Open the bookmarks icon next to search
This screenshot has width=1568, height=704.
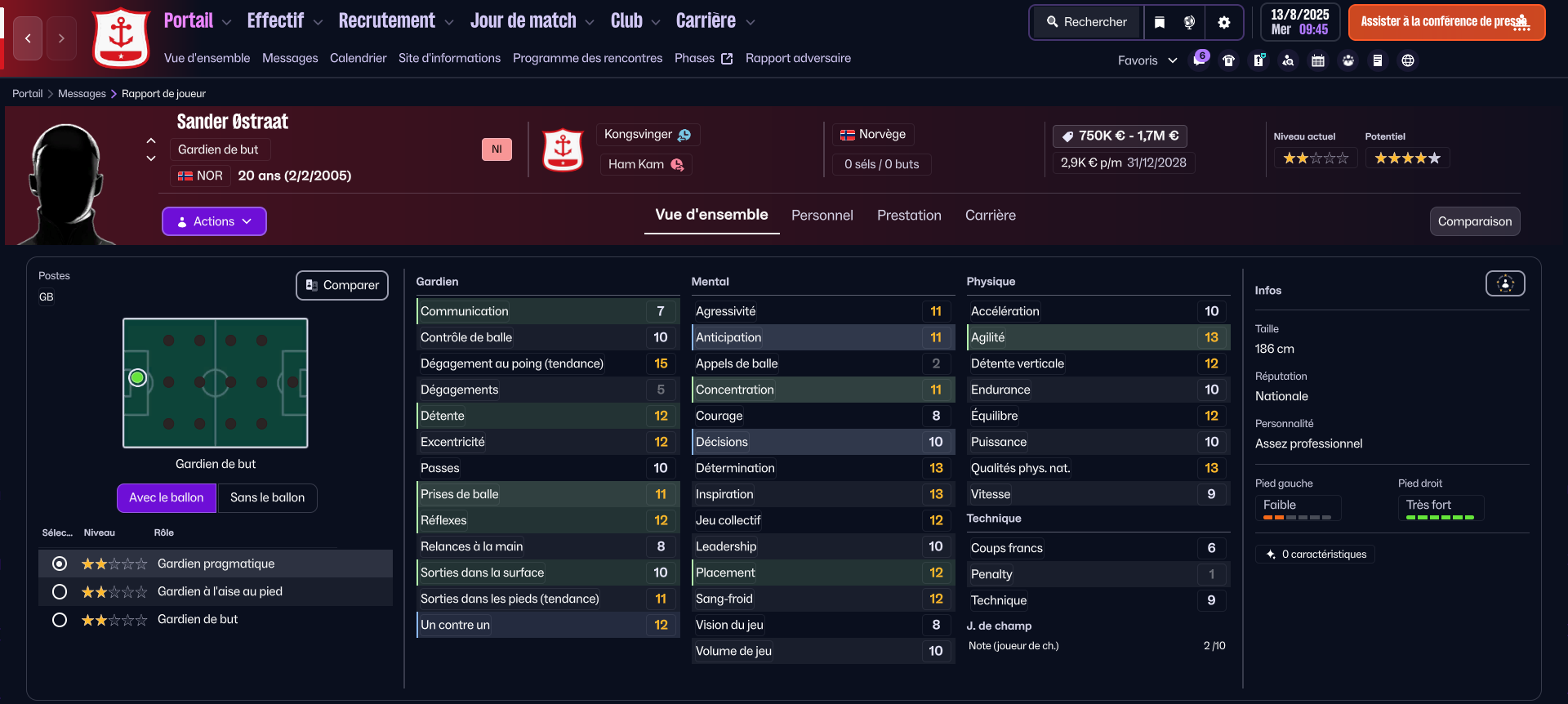pos(1160,22)
